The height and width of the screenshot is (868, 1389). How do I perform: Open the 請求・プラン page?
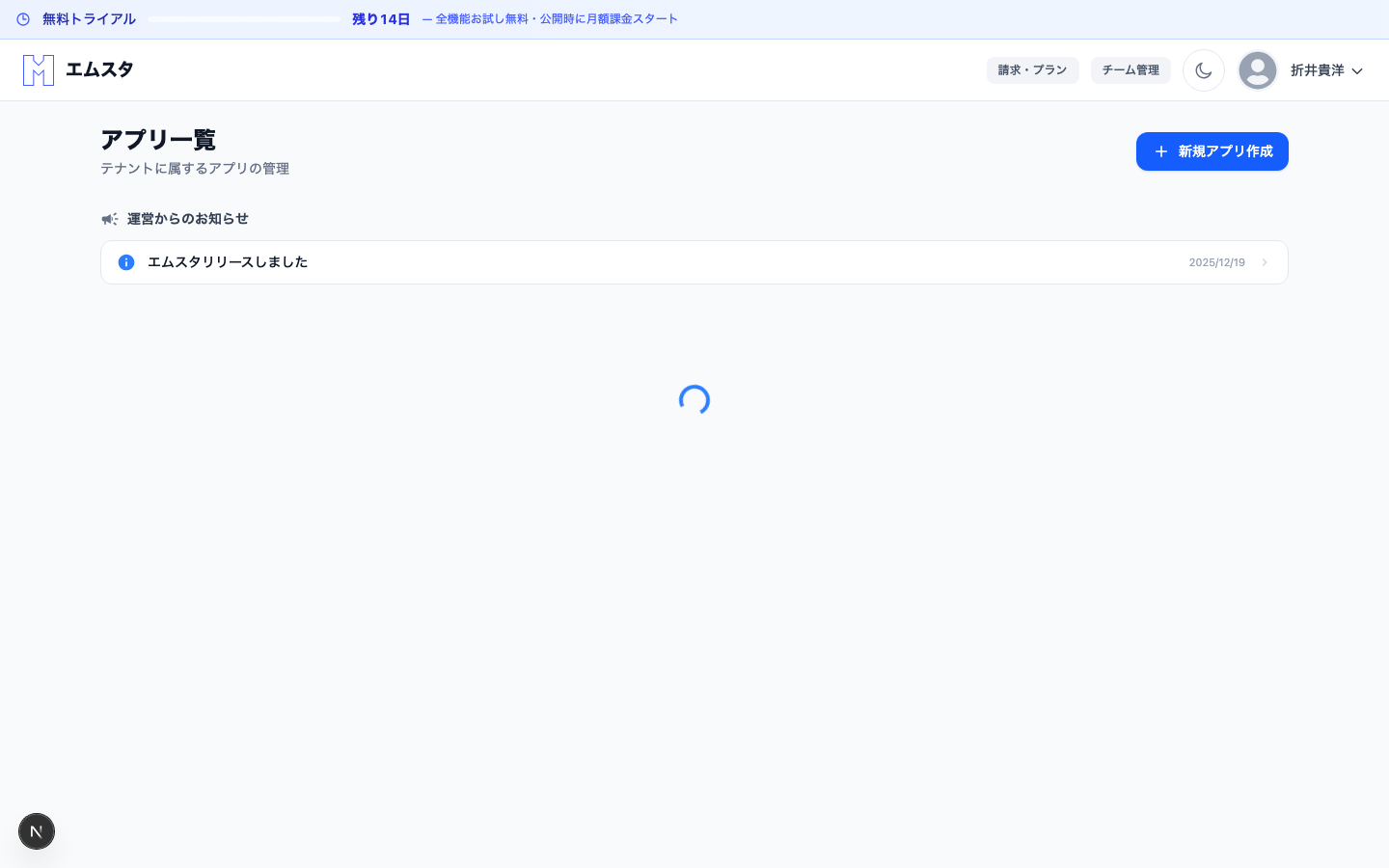coord(1032,70)
